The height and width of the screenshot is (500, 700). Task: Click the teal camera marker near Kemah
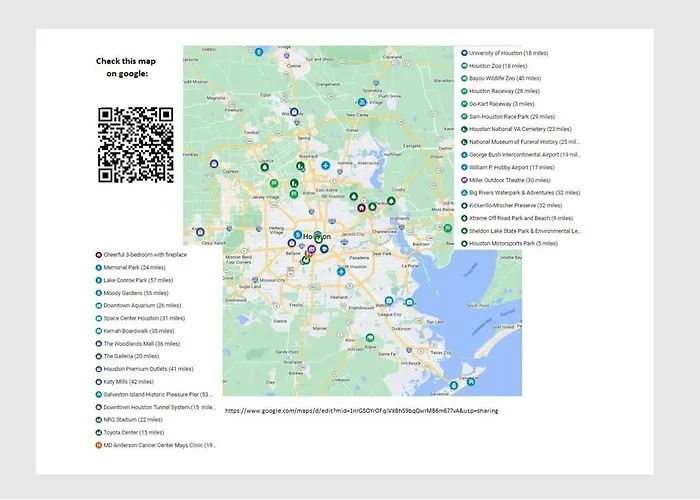coord(409,302)
